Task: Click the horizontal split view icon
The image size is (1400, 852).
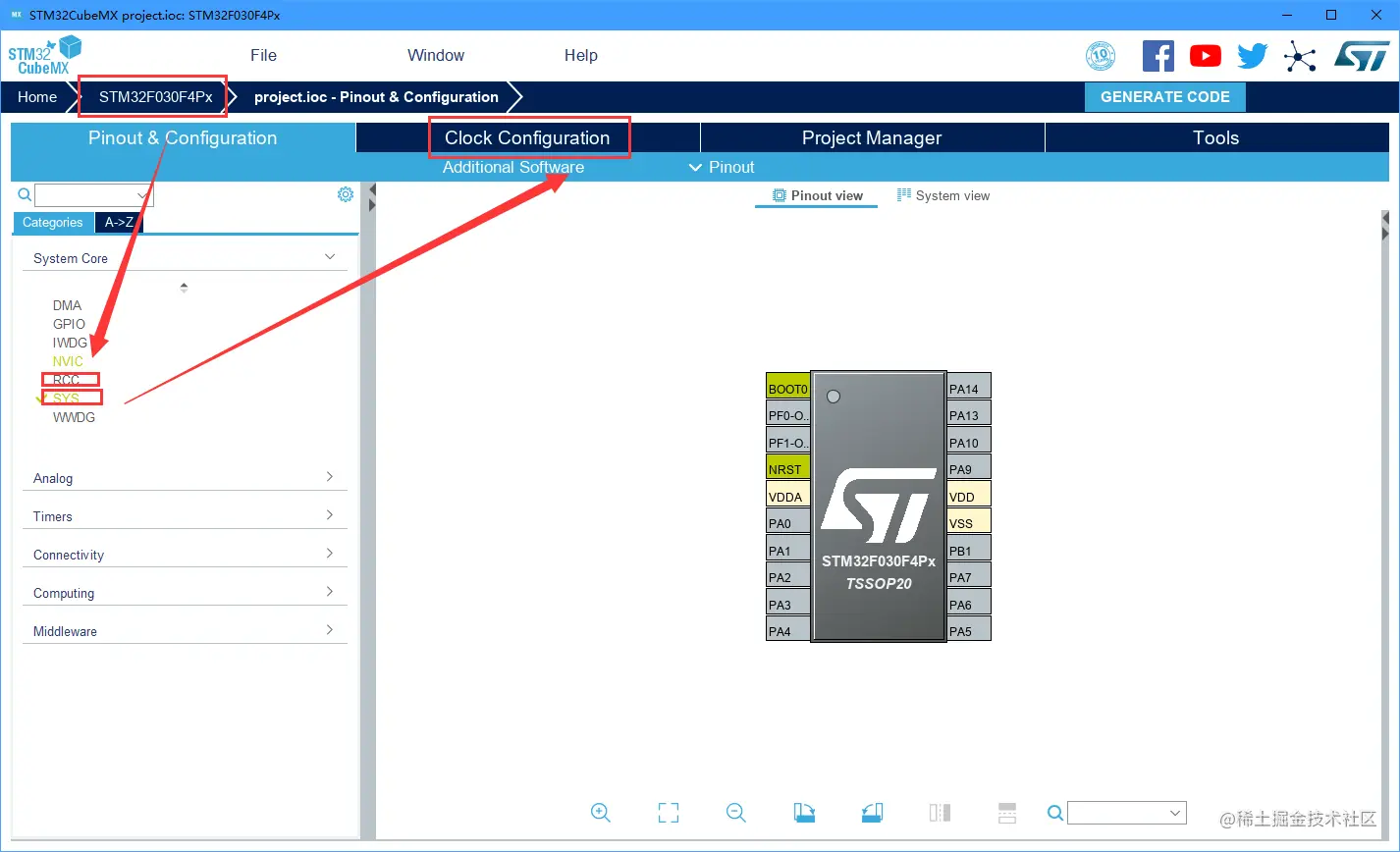Action: tap(1006, 812)
